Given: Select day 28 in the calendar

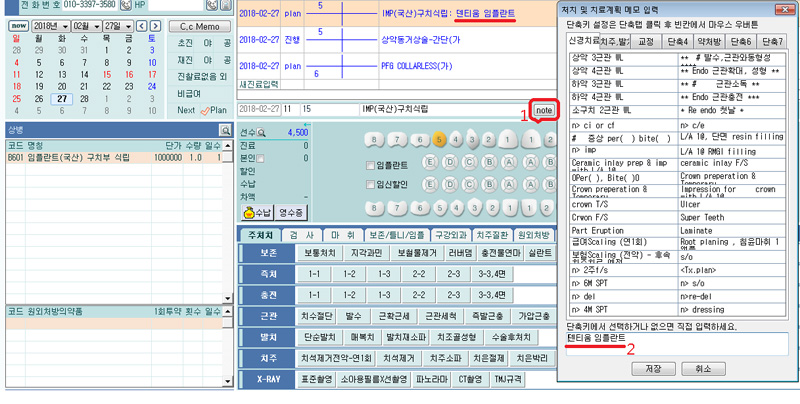Looking at the screenshot, I should (85, 99).
